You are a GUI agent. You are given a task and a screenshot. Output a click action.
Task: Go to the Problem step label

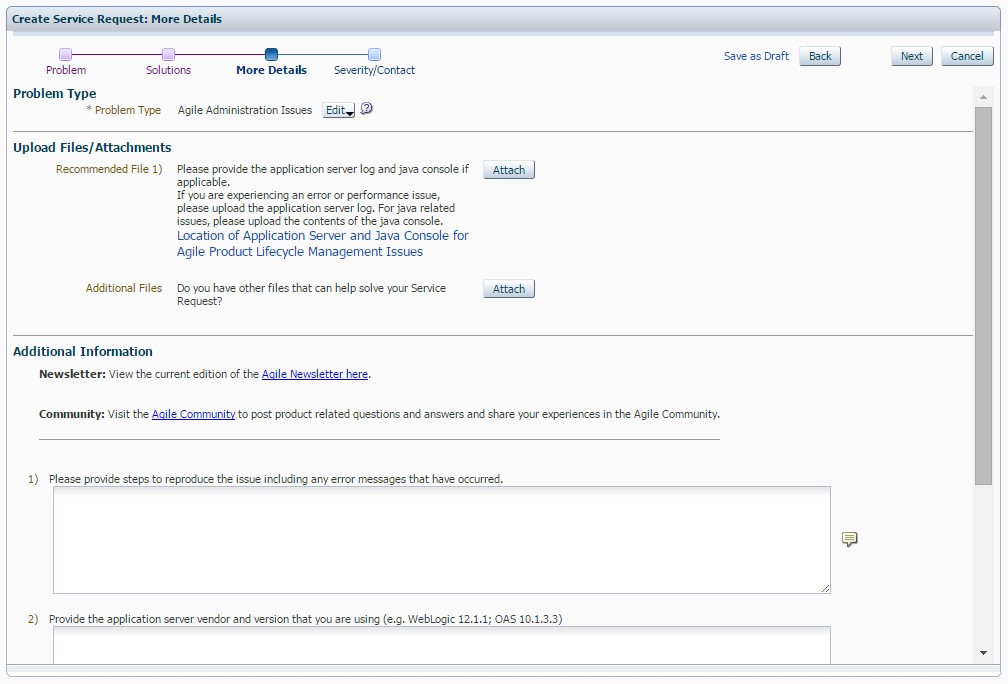tap(66, 70)
